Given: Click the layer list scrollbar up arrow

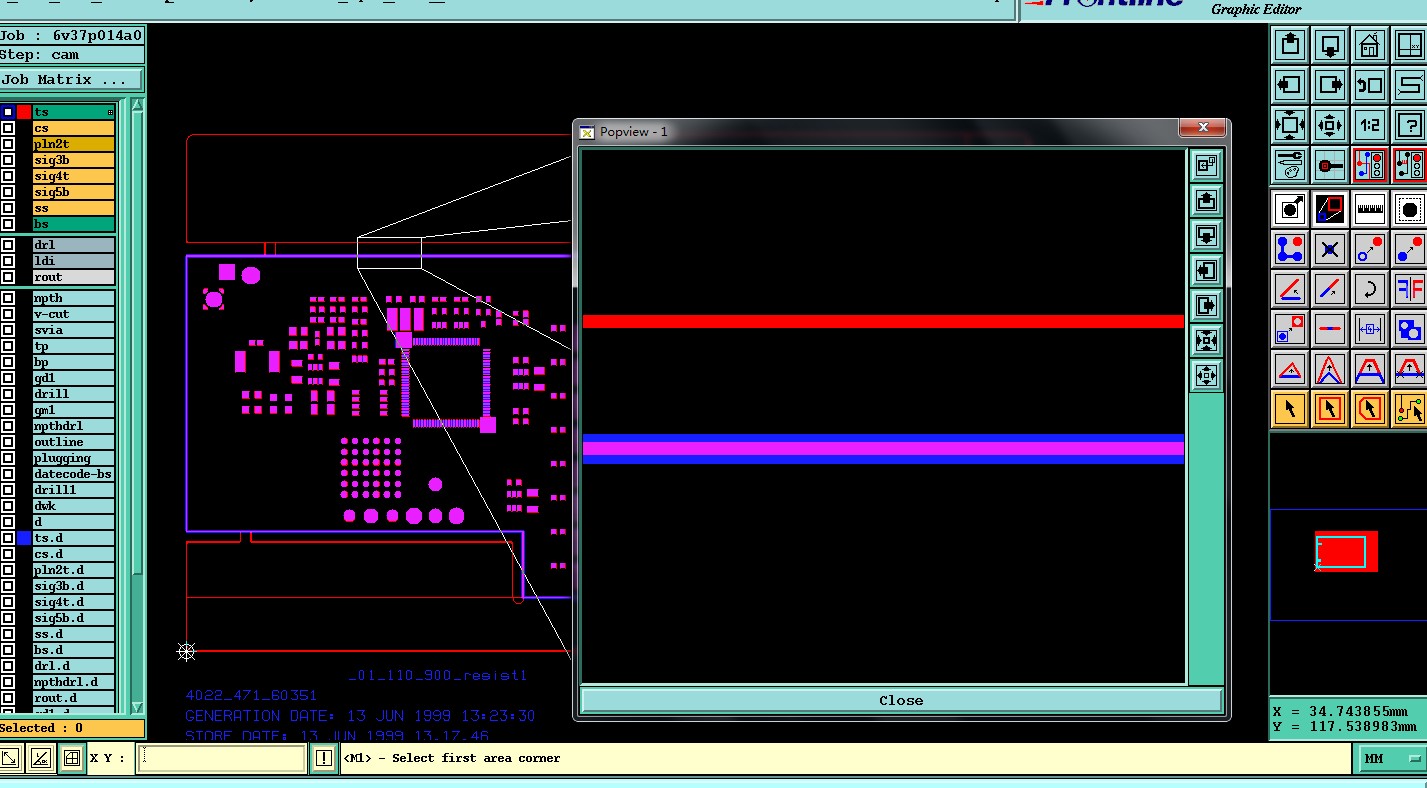Looking at the screenshot, I should pyautogui.click(x=138, y=105).
